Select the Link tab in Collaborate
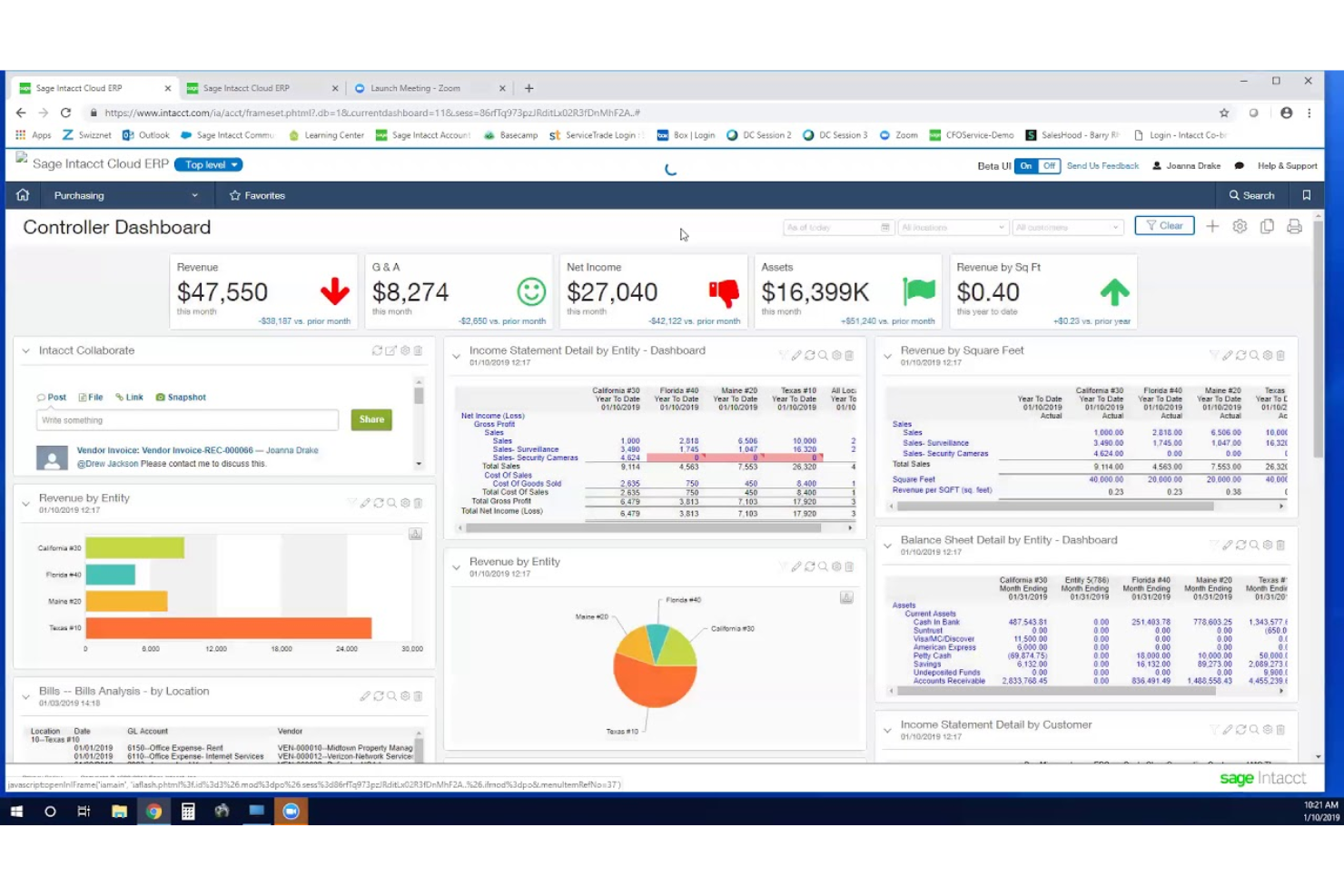This screenshot has width=1344, height=896. (129, 398)
